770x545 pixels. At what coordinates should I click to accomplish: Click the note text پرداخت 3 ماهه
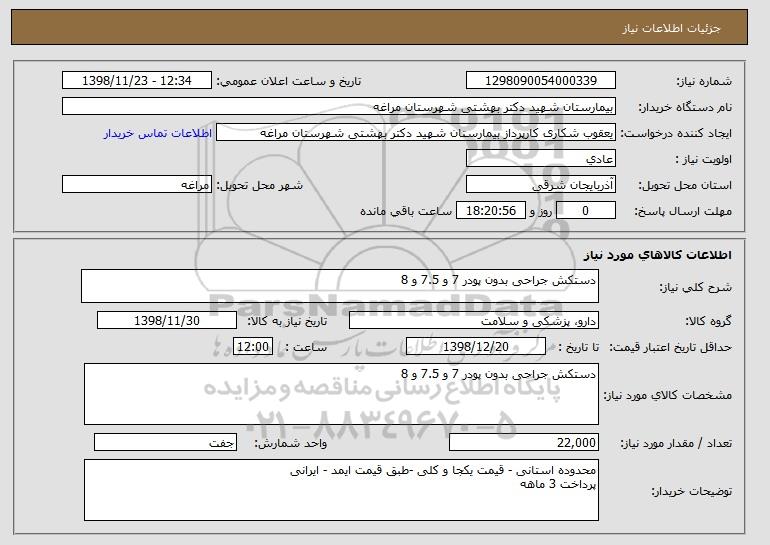558,485
